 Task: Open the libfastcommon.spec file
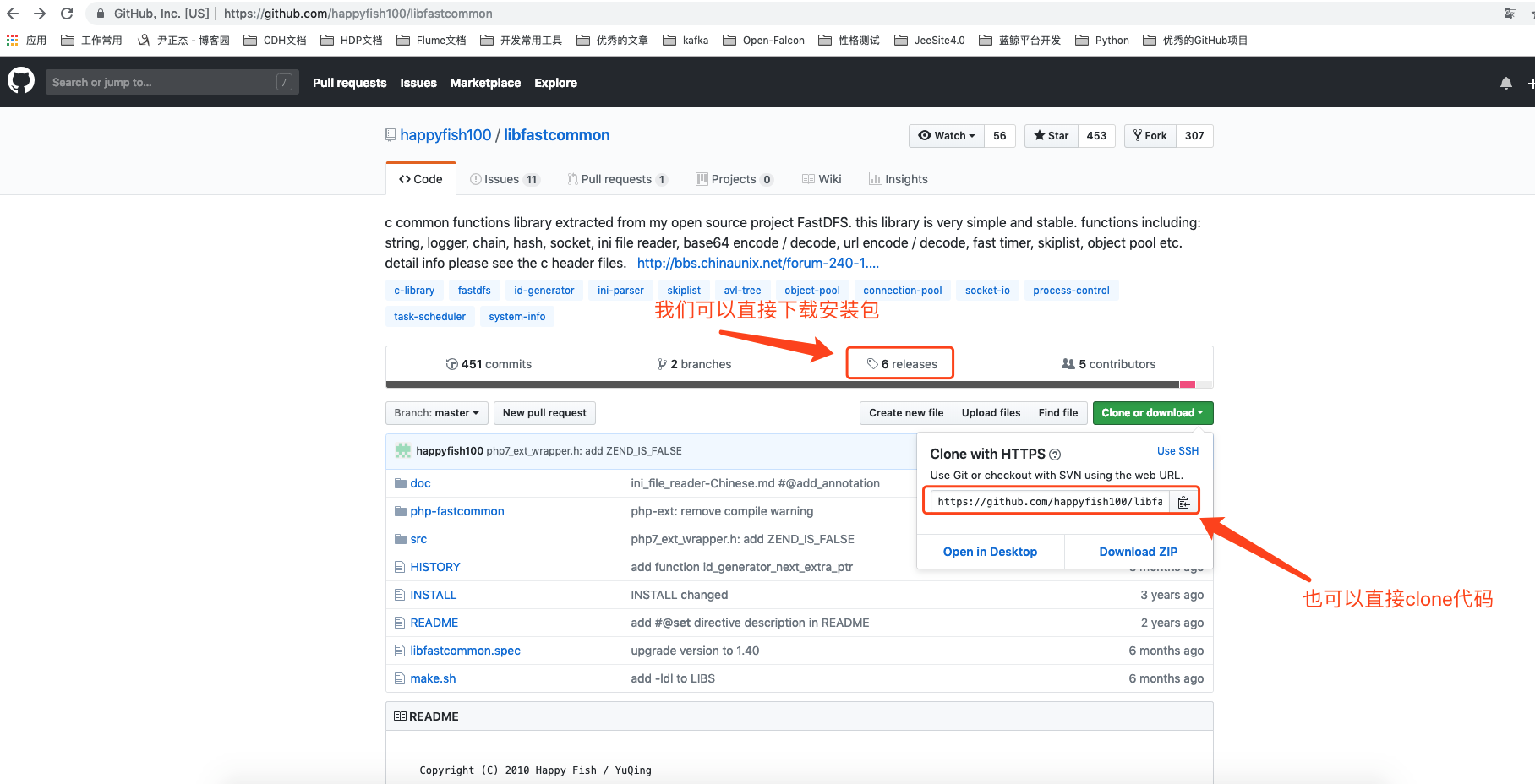point(465,651)
